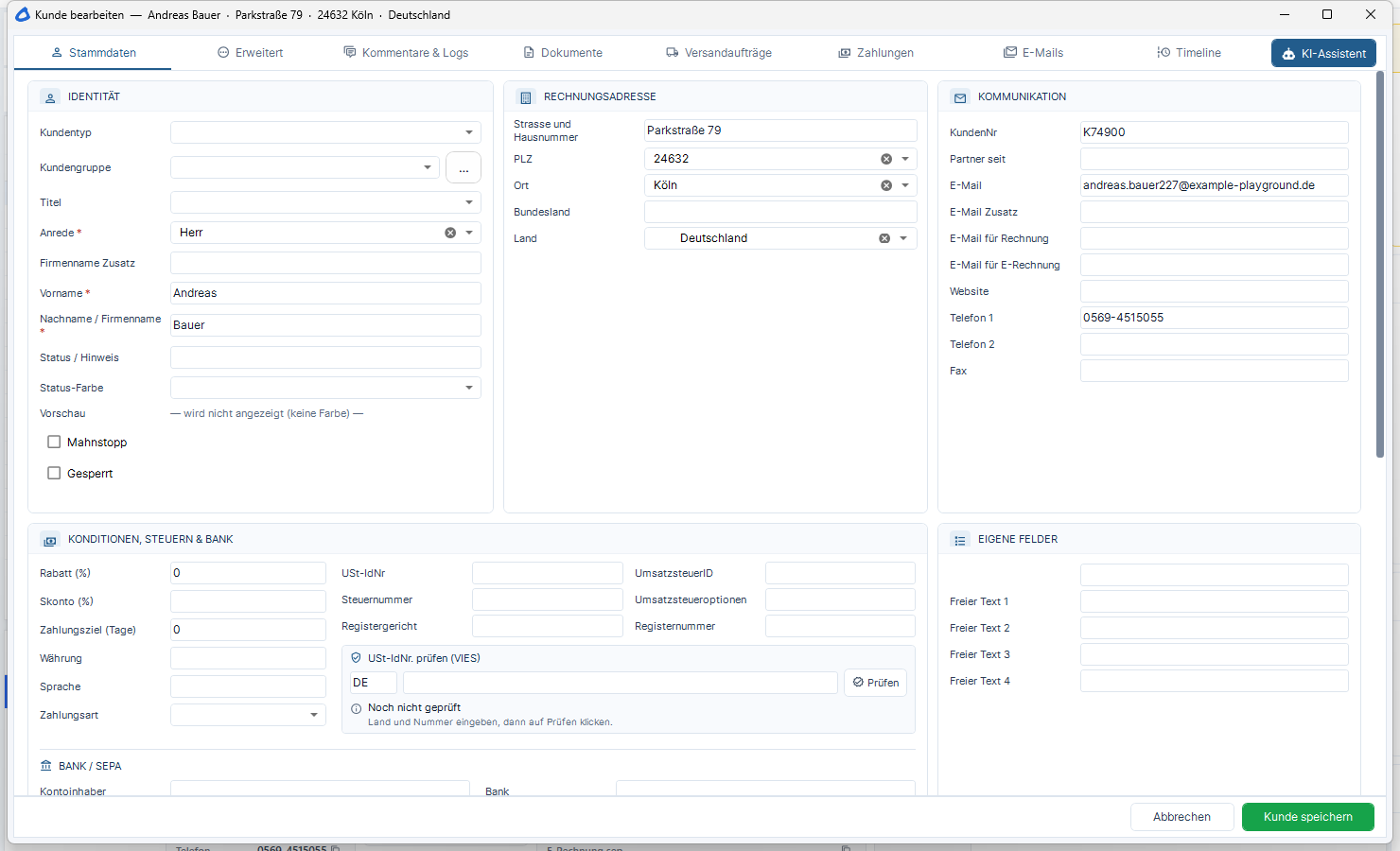
Task: Open the KI-Assistent panel
Action: click(1323, 53)
